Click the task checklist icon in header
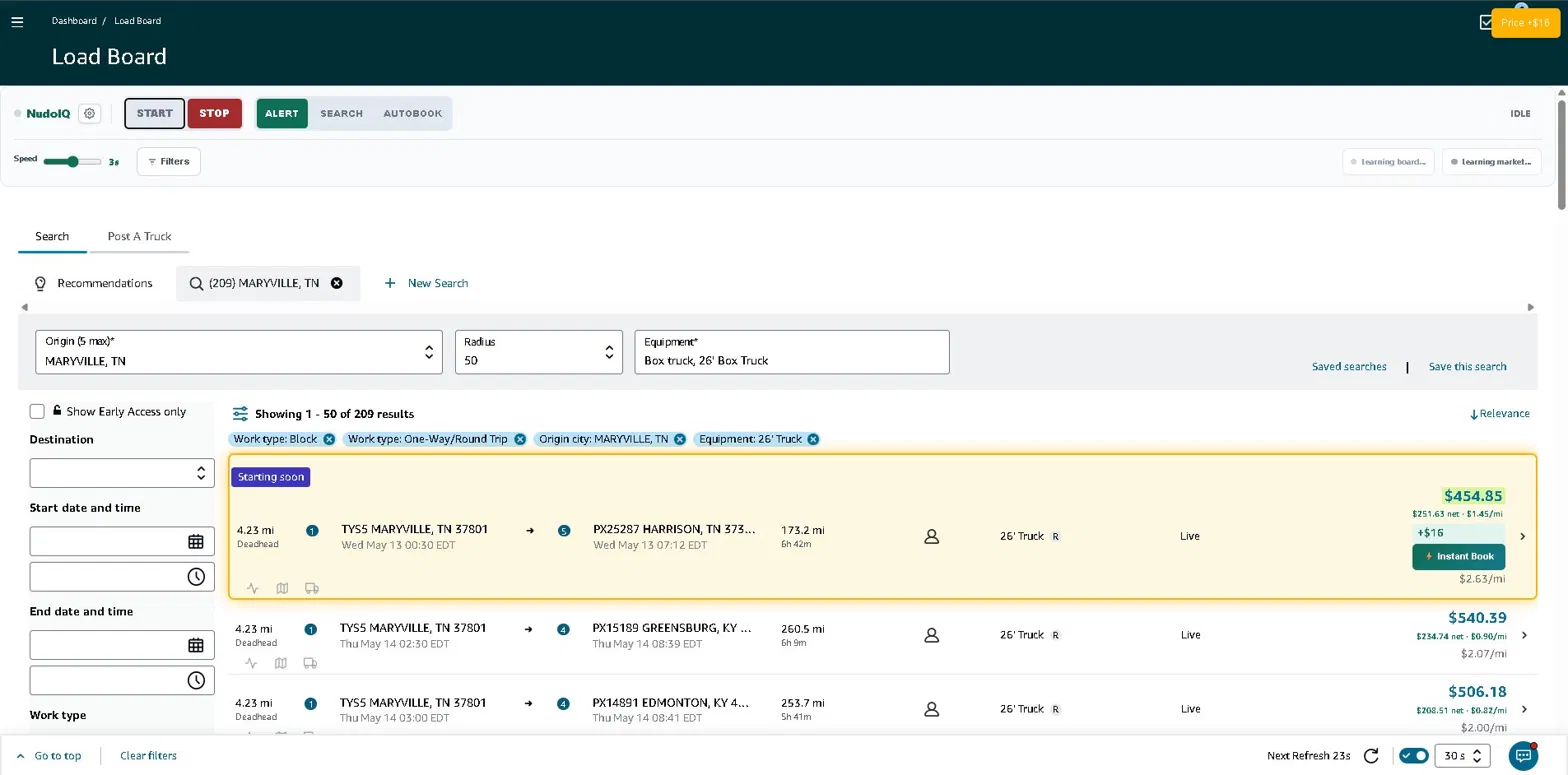The height and width of the screenshot is (775, 1568). point(1486,21)
